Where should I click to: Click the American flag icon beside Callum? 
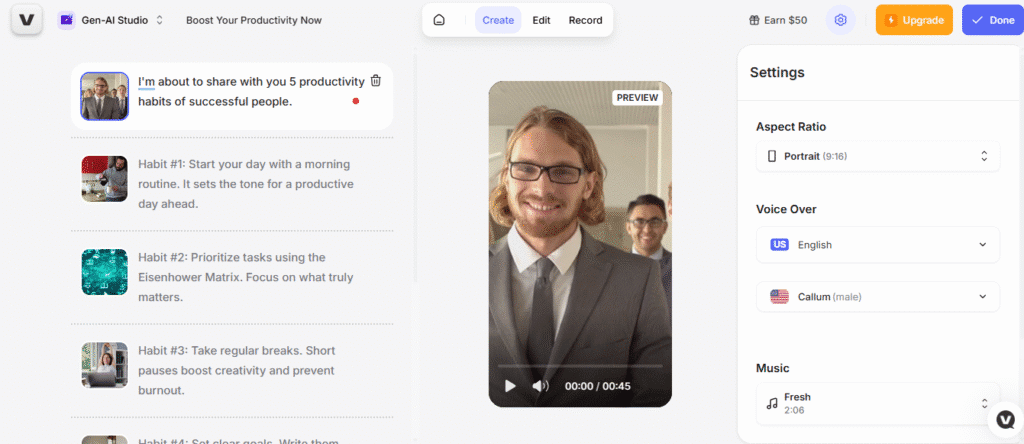point(780,297)
